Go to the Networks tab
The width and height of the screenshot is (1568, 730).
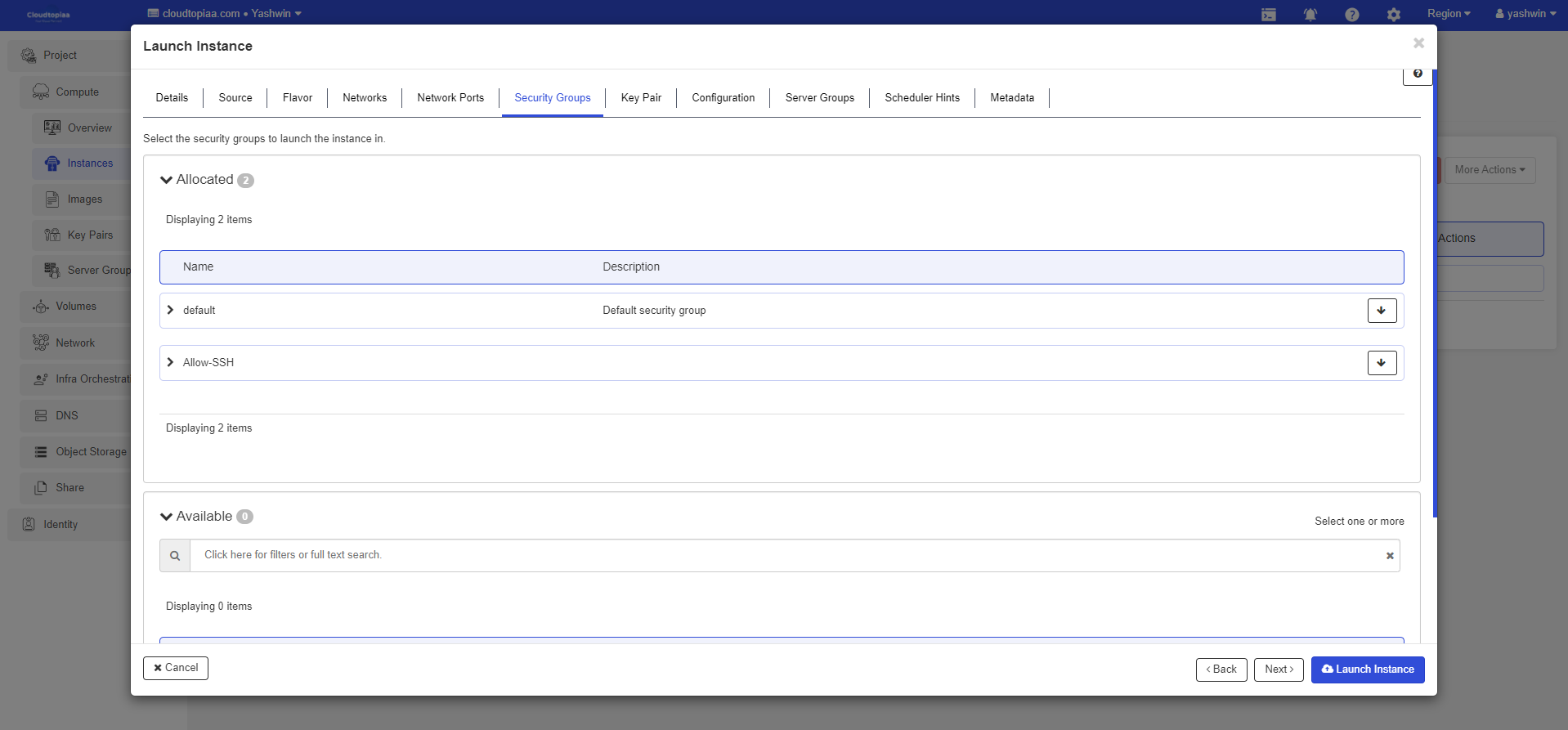point(365,98)
